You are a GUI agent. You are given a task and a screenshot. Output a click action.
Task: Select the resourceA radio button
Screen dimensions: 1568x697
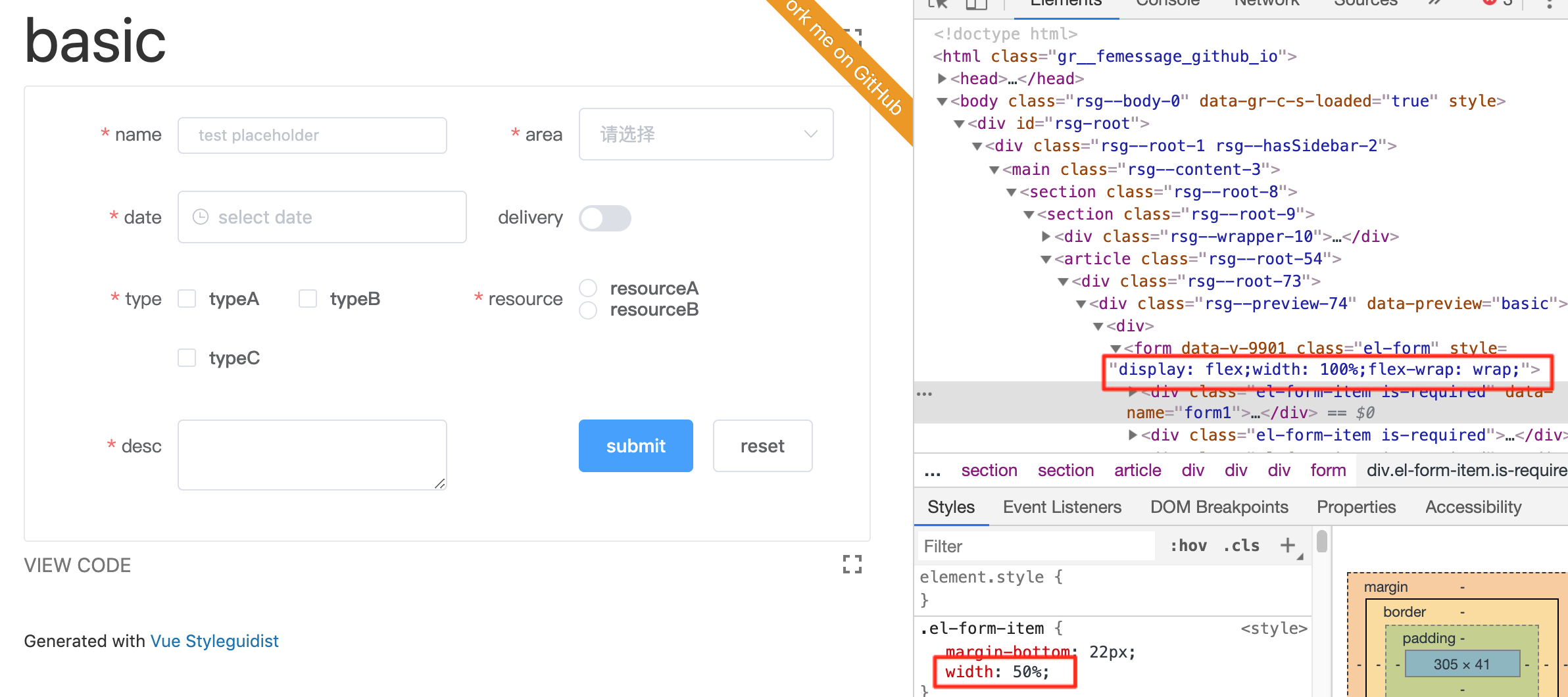tap(587, 287)
